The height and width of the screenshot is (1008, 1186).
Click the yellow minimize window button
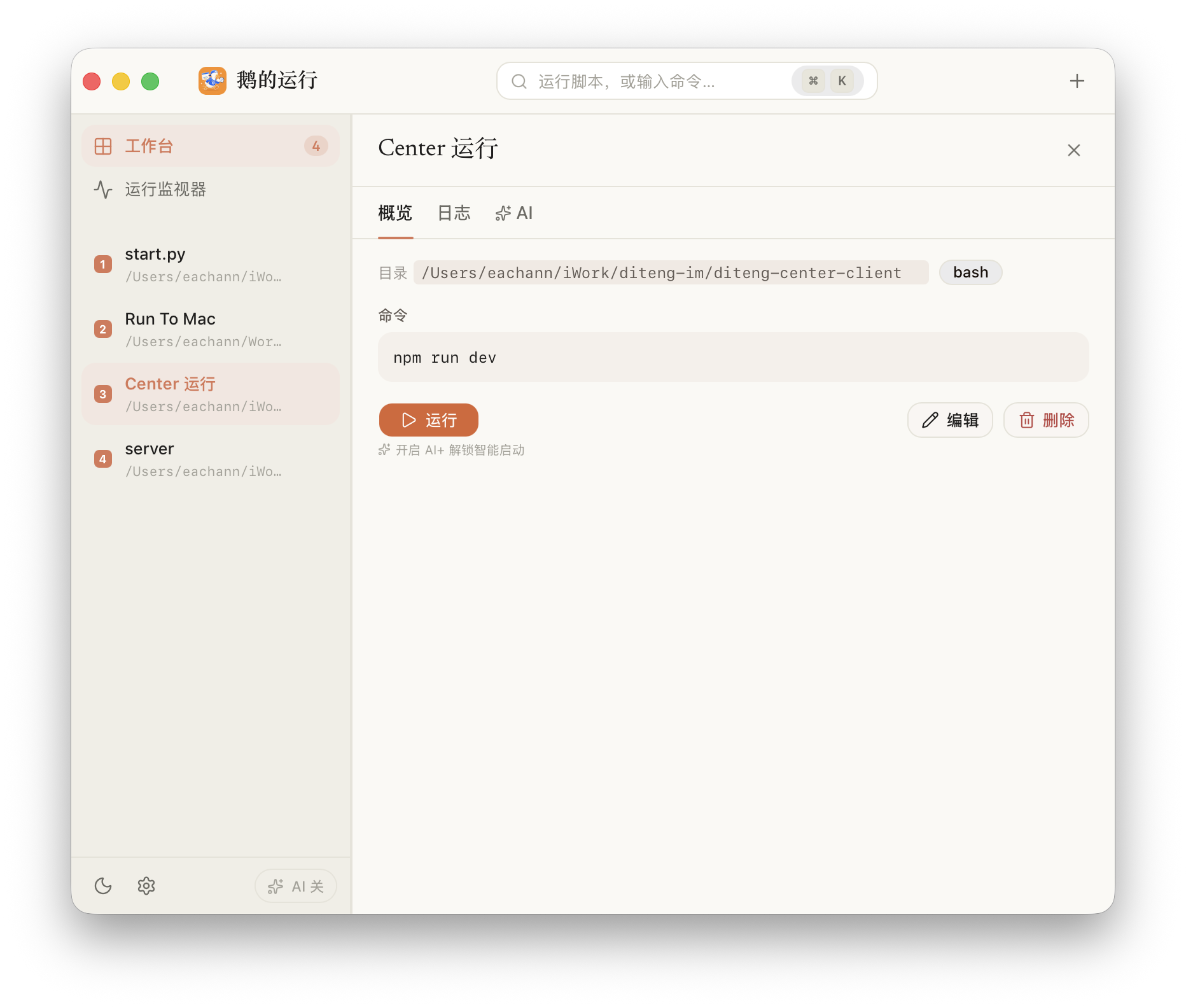(x=121, y=81)
